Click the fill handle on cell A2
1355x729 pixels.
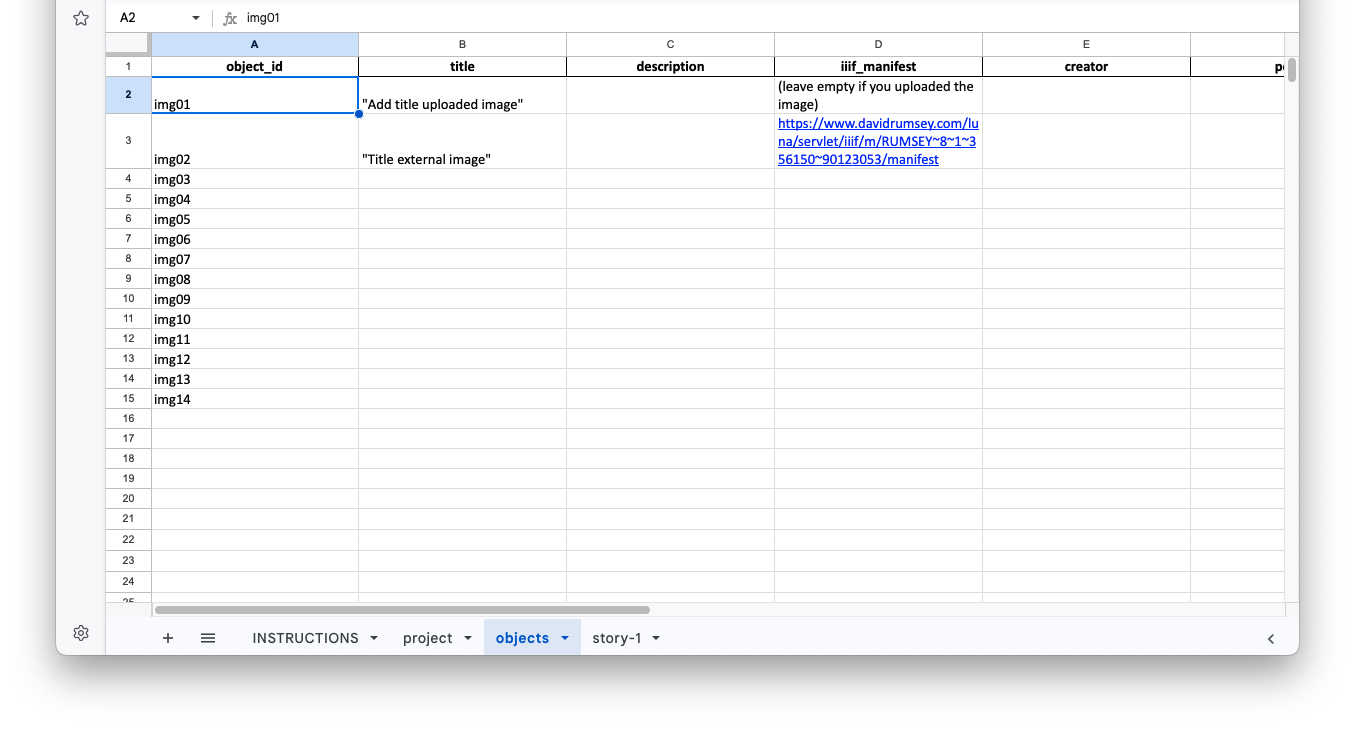click(x=358, y=113)
